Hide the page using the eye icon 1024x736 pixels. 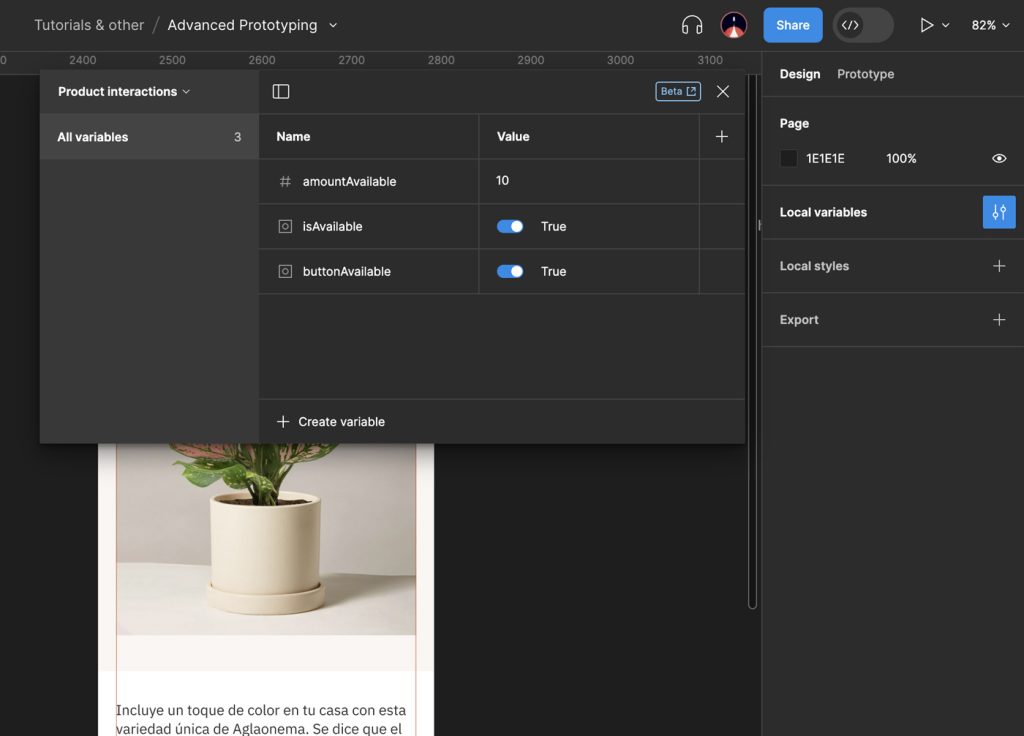(998, 158)
